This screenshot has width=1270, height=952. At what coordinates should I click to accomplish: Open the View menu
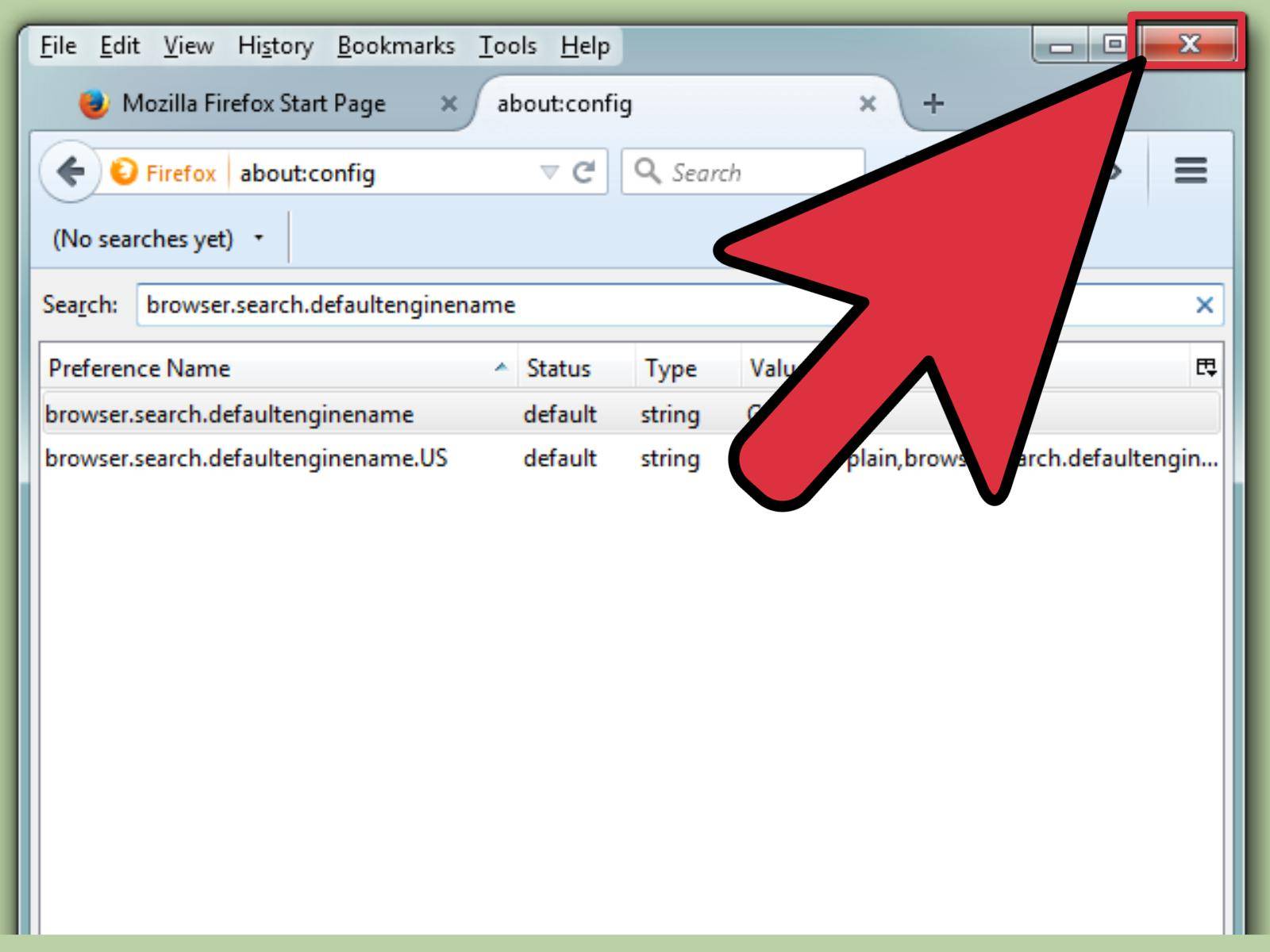click(188, 46)
